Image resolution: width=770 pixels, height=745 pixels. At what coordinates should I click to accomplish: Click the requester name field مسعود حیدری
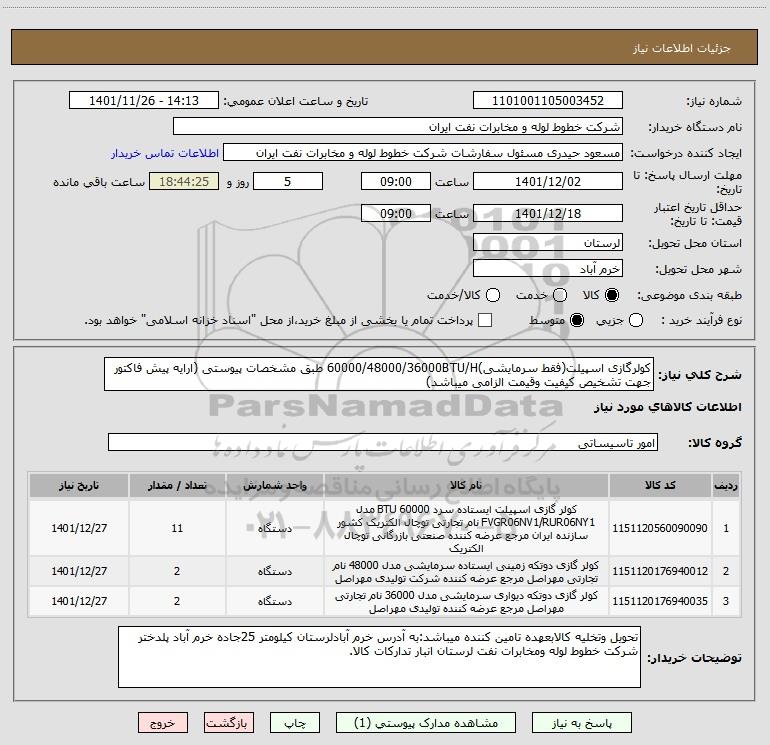tap(423, 153)
